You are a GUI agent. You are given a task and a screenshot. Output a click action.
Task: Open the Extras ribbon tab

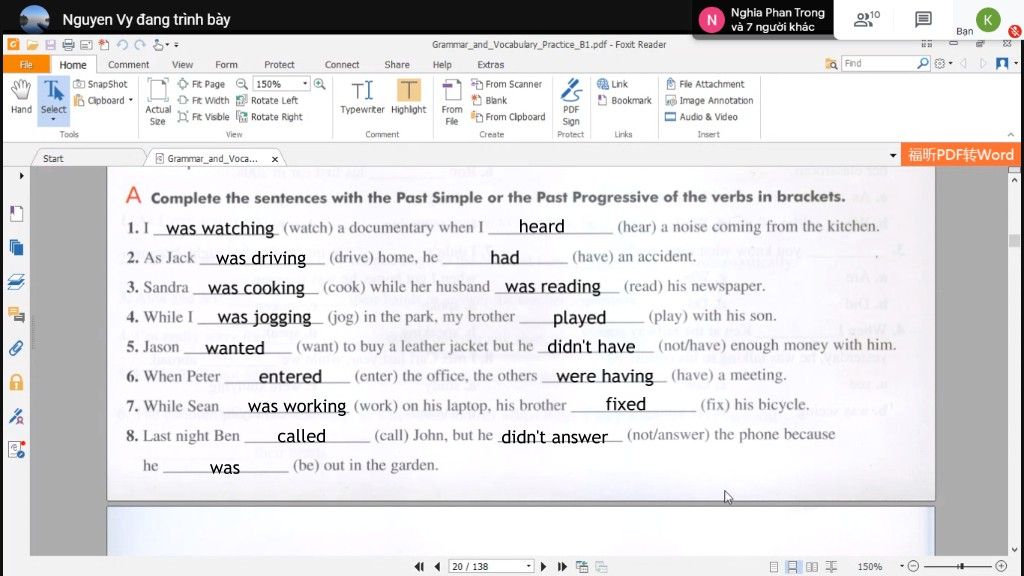pyautogui.click(x=490, y=65)
